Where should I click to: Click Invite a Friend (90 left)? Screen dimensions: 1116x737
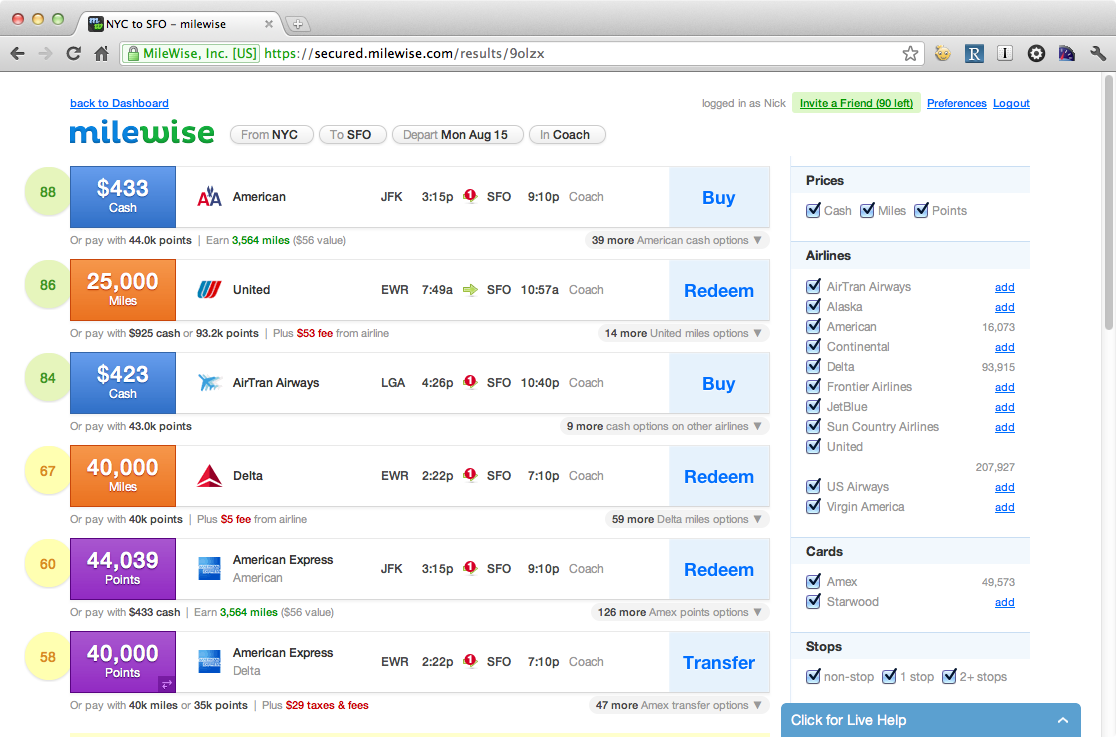pyautogui.click(x=856, y=103)
